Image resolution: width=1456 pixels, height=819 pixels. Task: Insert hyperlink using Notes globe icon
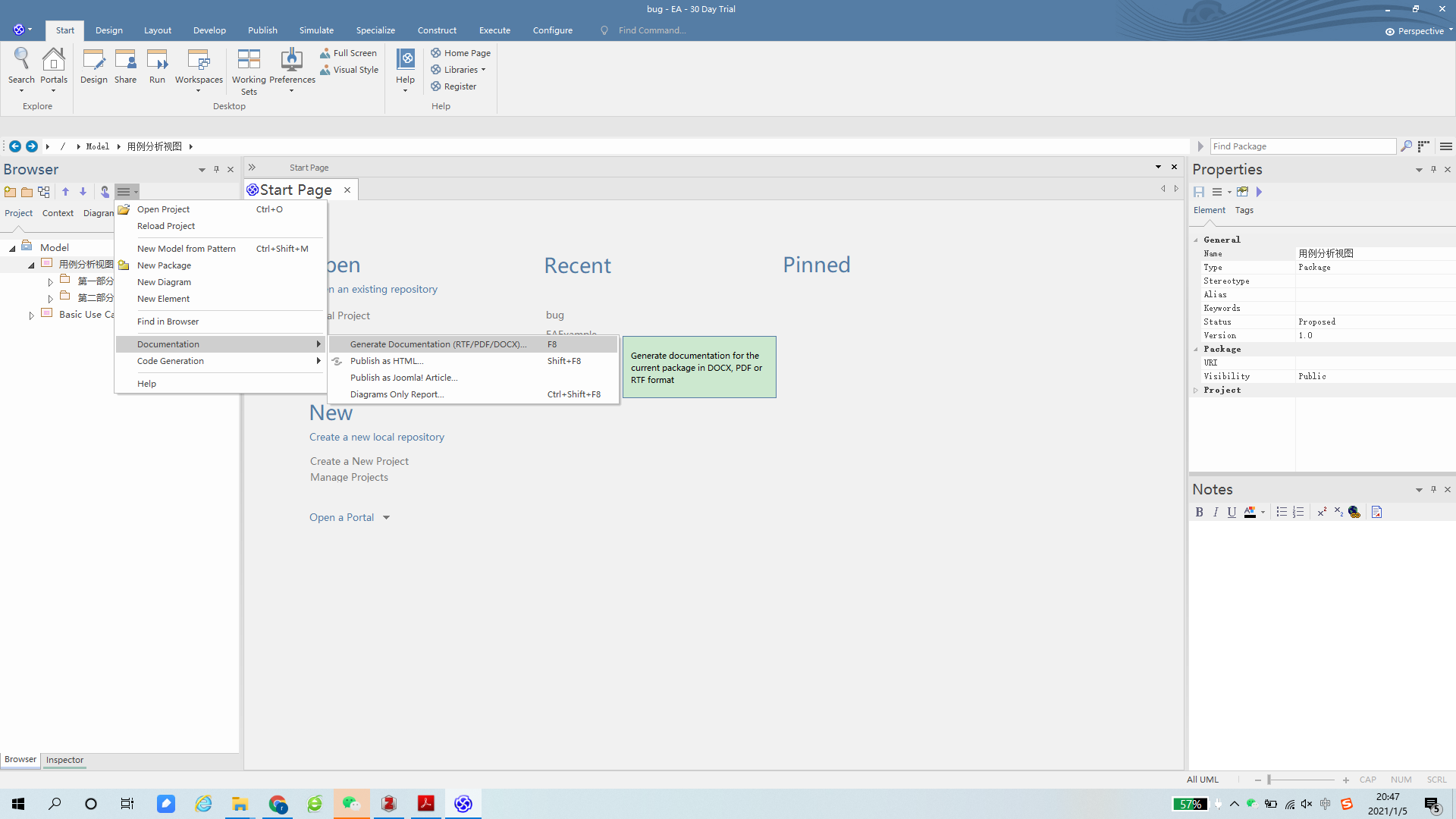(1354, 513)
